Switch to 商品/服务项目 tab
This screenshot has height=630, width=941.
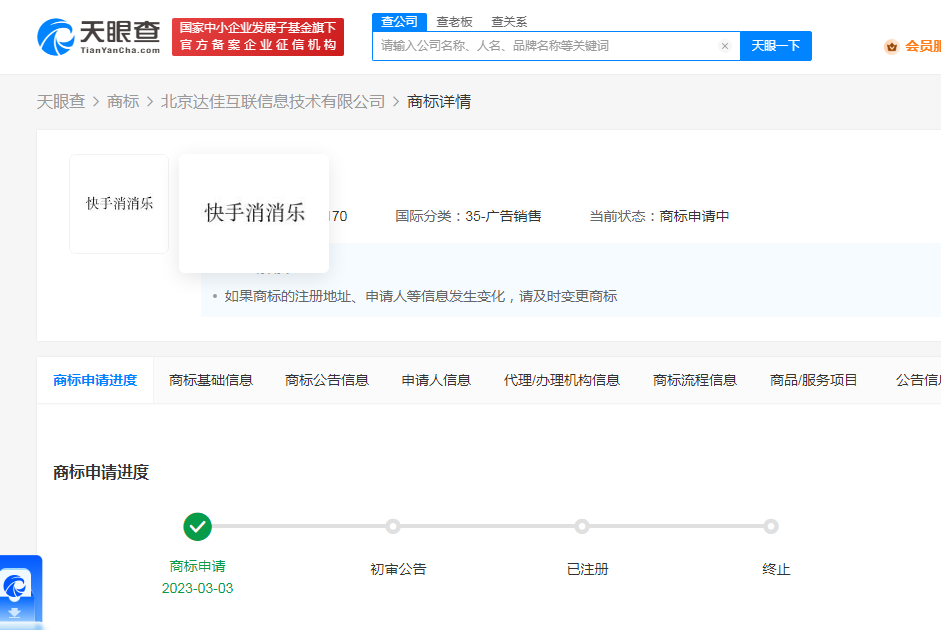click(814, 380)
